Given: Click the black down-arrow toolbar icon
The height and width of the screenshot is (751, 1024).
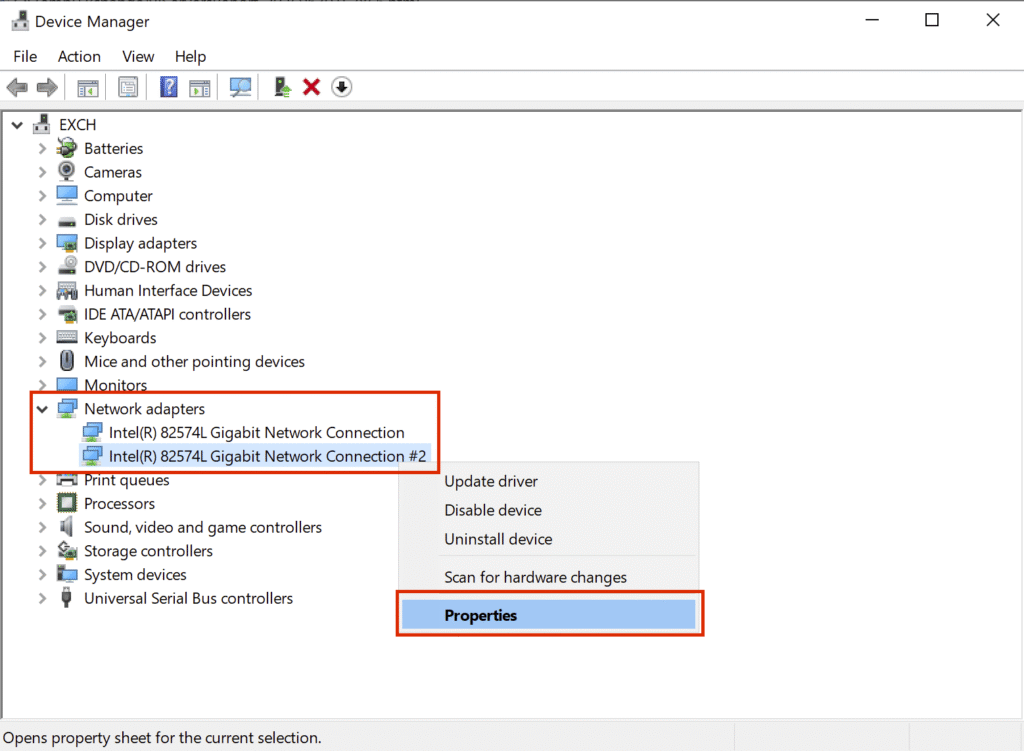Looking at the screenshot, I should 342,88.
